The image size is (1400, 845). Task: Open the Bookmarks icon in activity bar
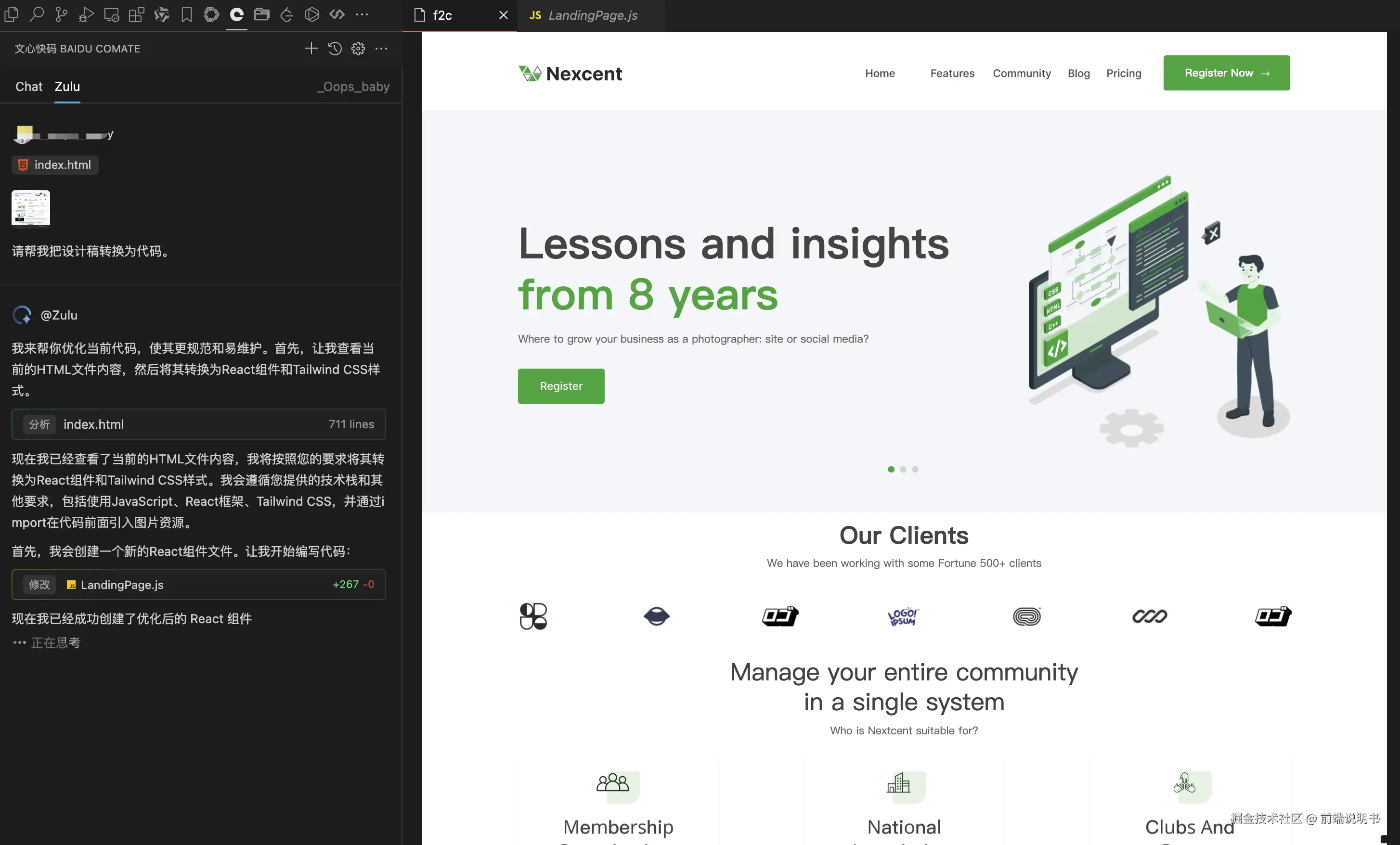tap(186, 15)
